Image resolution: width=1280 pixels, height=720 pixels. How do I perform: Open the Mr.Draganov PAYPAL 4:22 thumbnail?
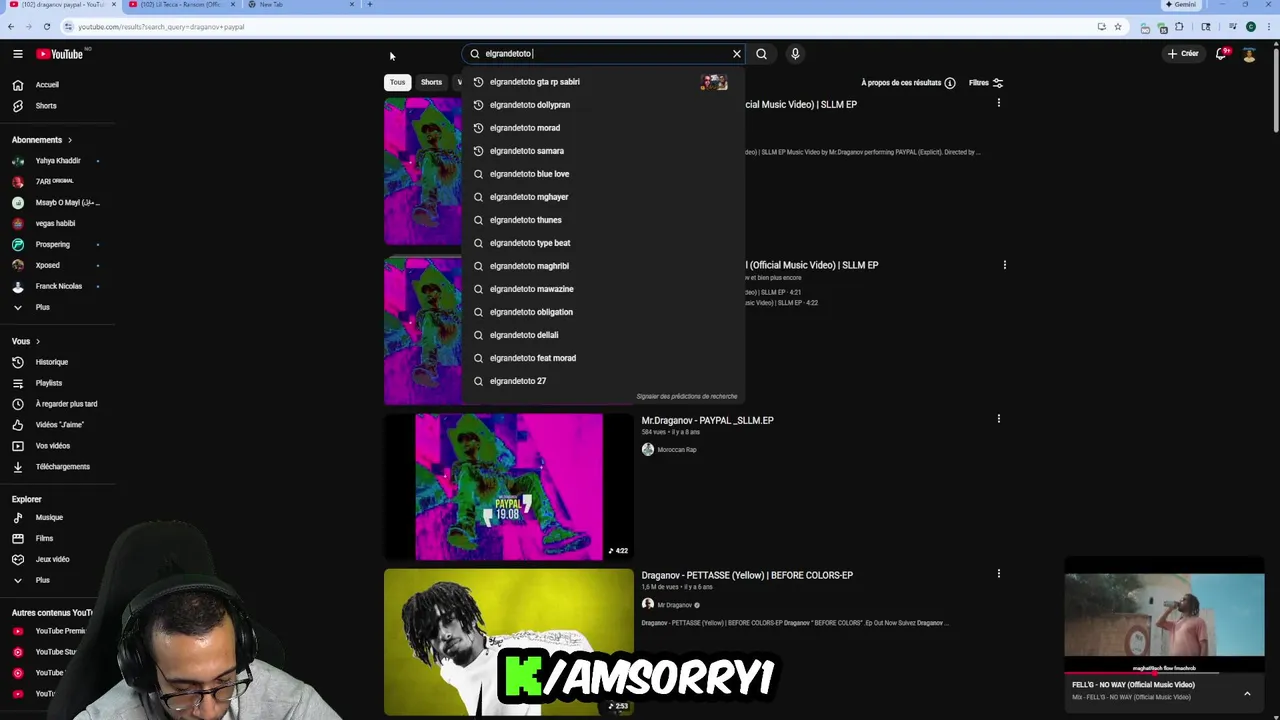[509, 487]
